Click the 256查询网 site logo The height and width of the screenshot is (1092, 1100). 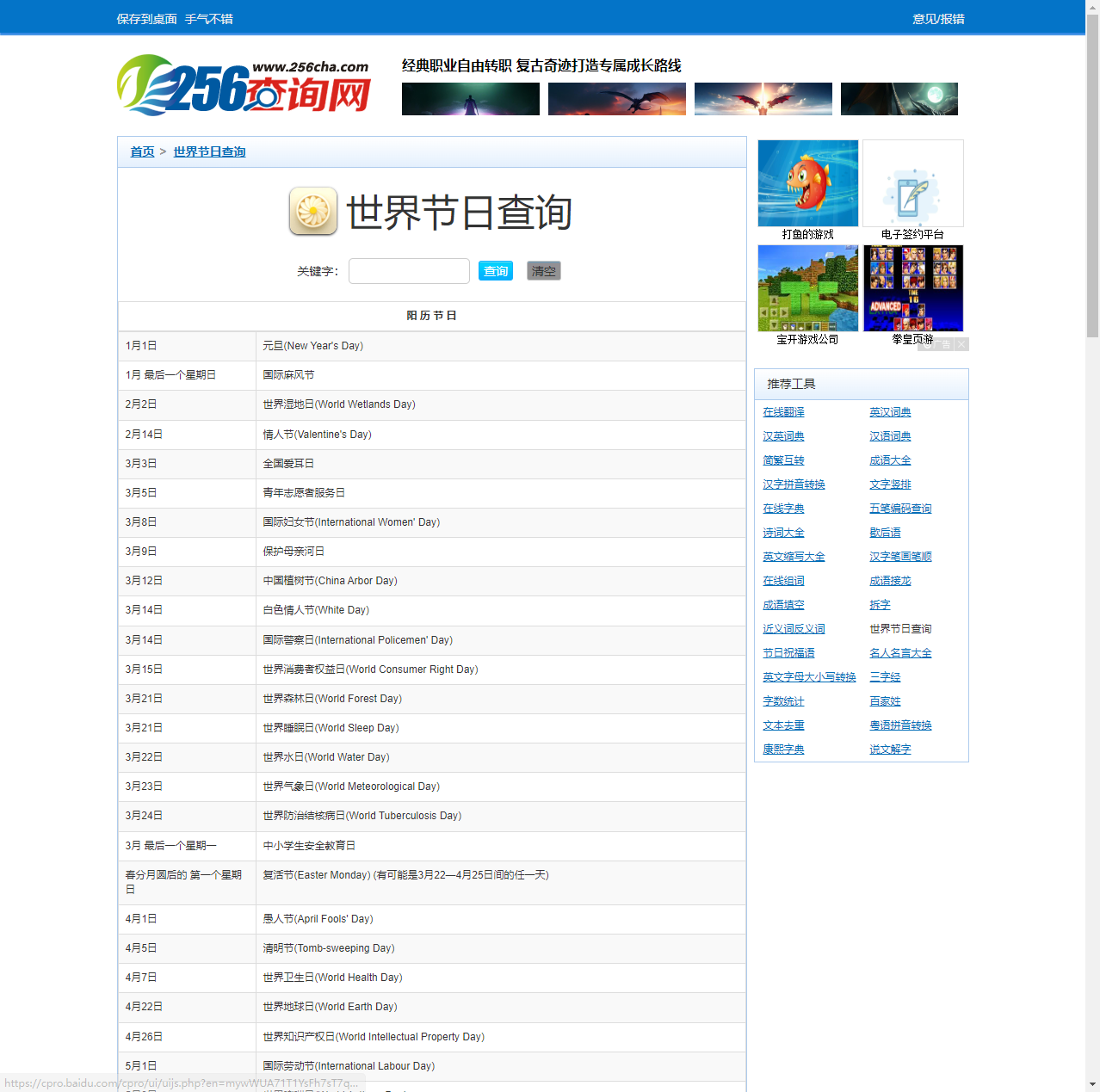244,84
